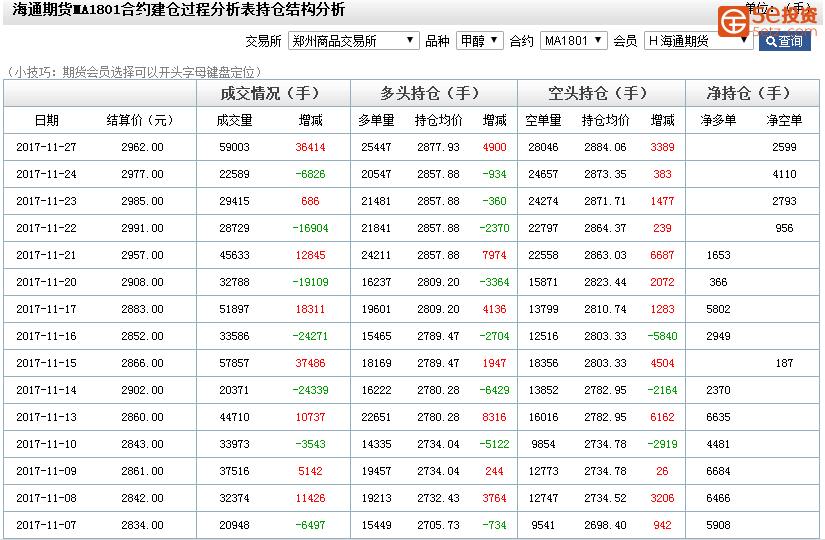Click short average price 2698.40

[x=605, y=525]
